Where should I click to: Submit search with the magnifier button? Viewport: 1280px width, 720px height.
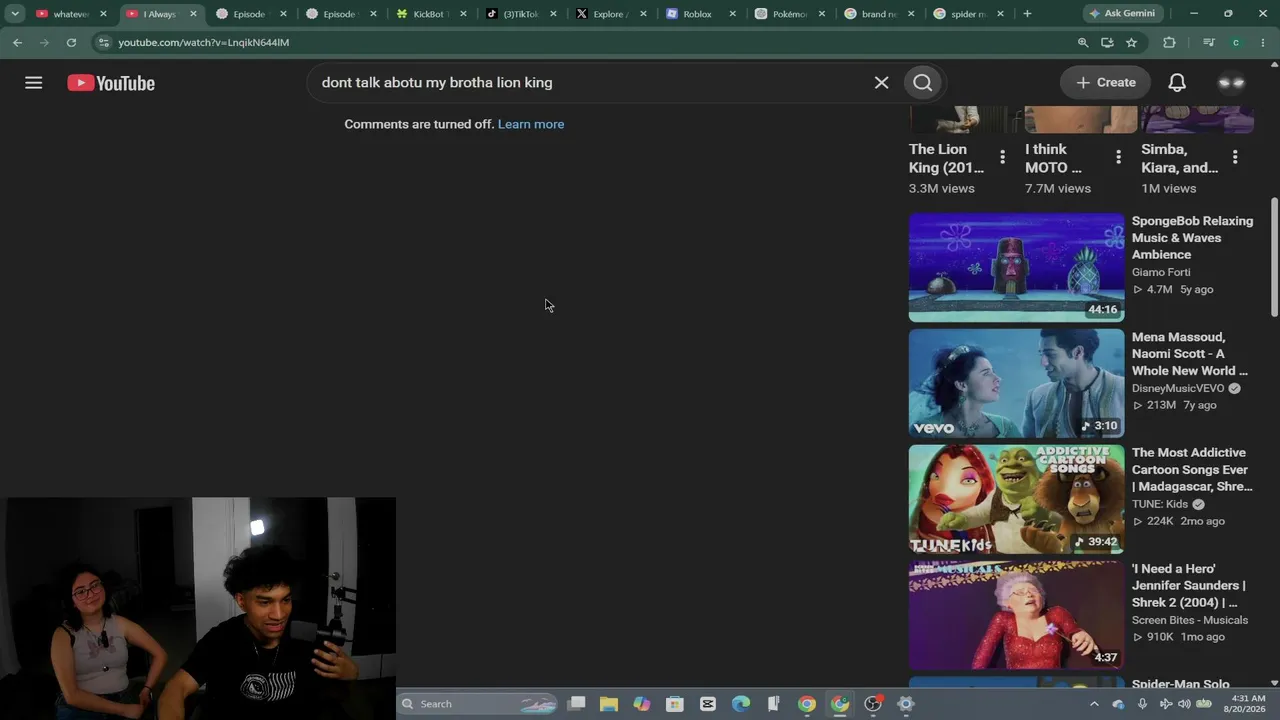(923, 83)
